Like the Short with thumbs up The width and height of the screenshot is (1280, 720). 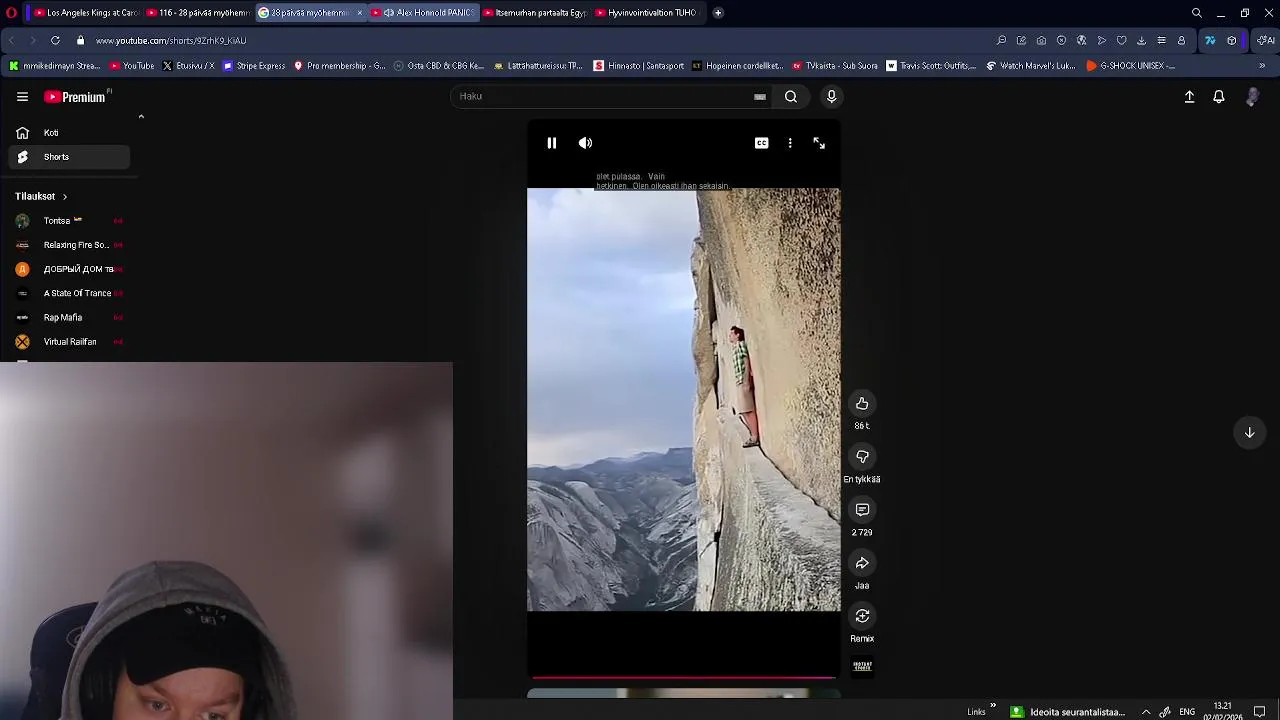pyautogui.click(x=862, y=403)
